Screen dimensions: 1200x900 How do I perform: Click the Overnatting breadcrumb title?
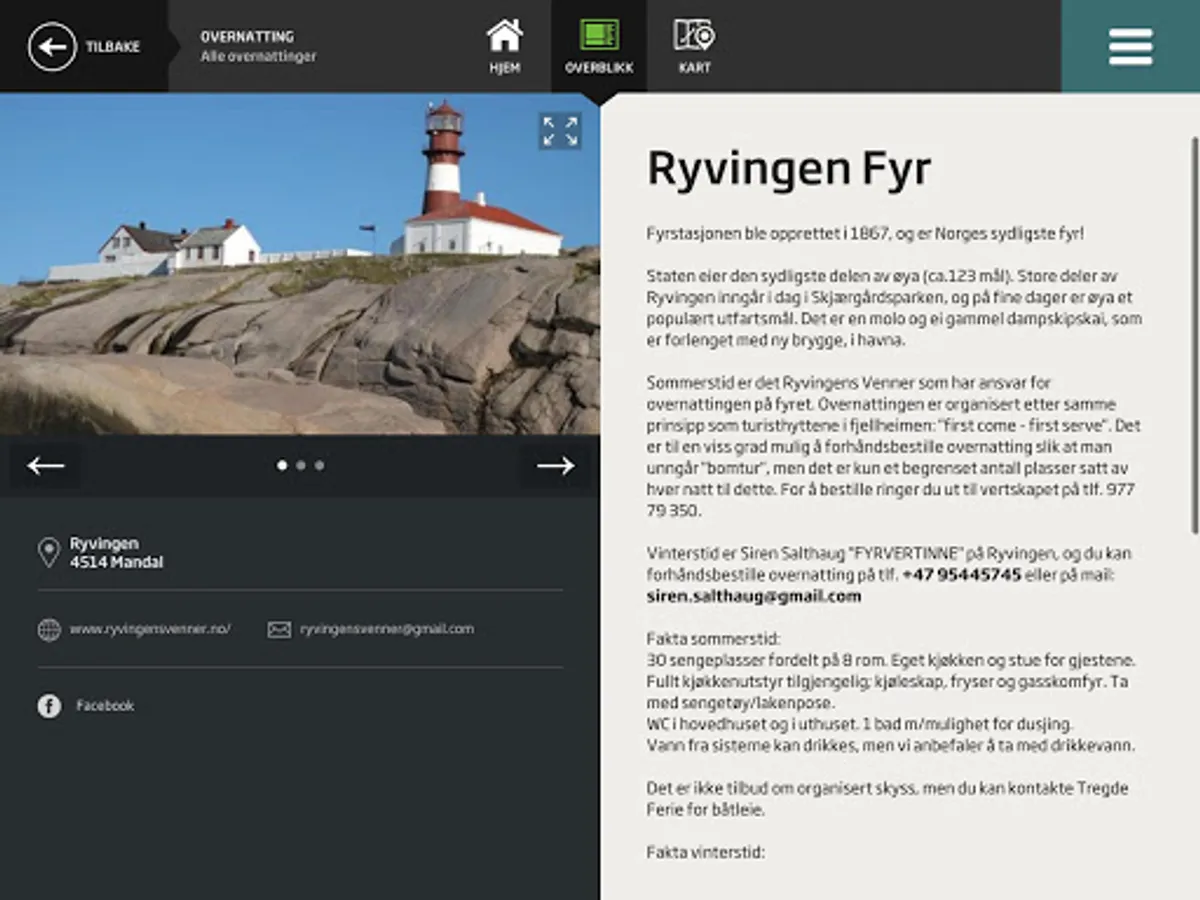tap(247, 37)
